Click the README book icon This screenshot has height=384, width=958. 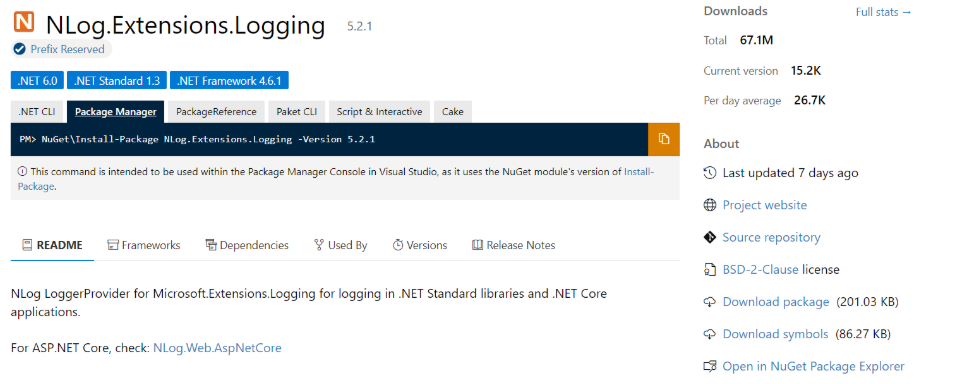pyautogui.click(x=27, y=245)
